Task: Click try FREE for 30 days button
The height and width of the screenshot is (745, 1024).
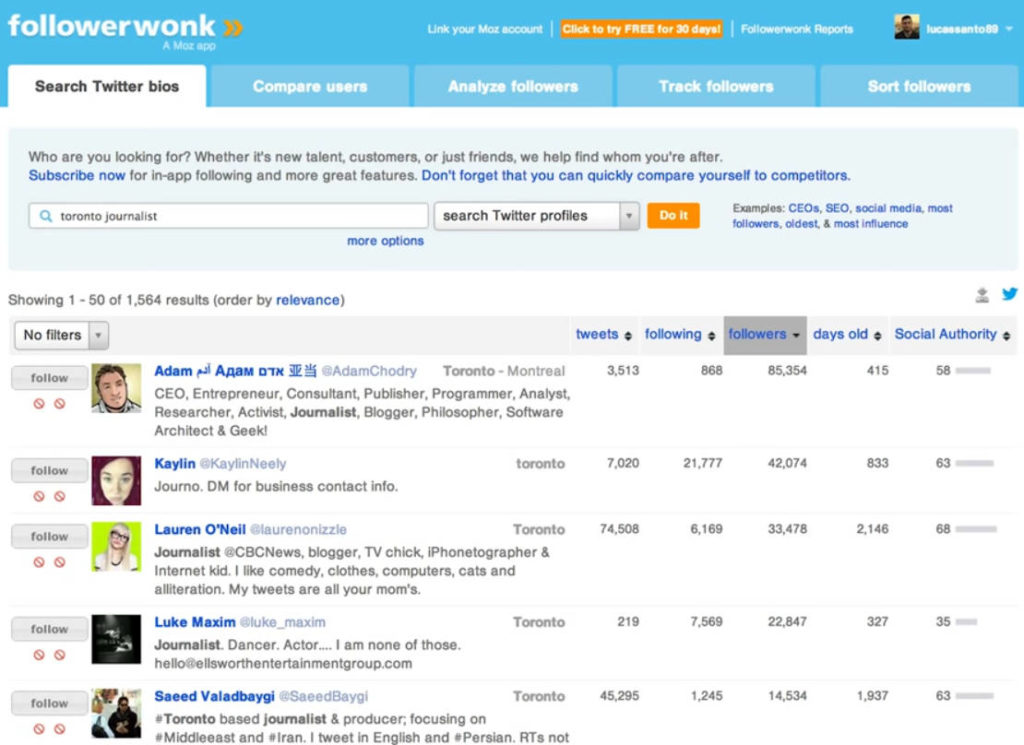Action: 641,29
